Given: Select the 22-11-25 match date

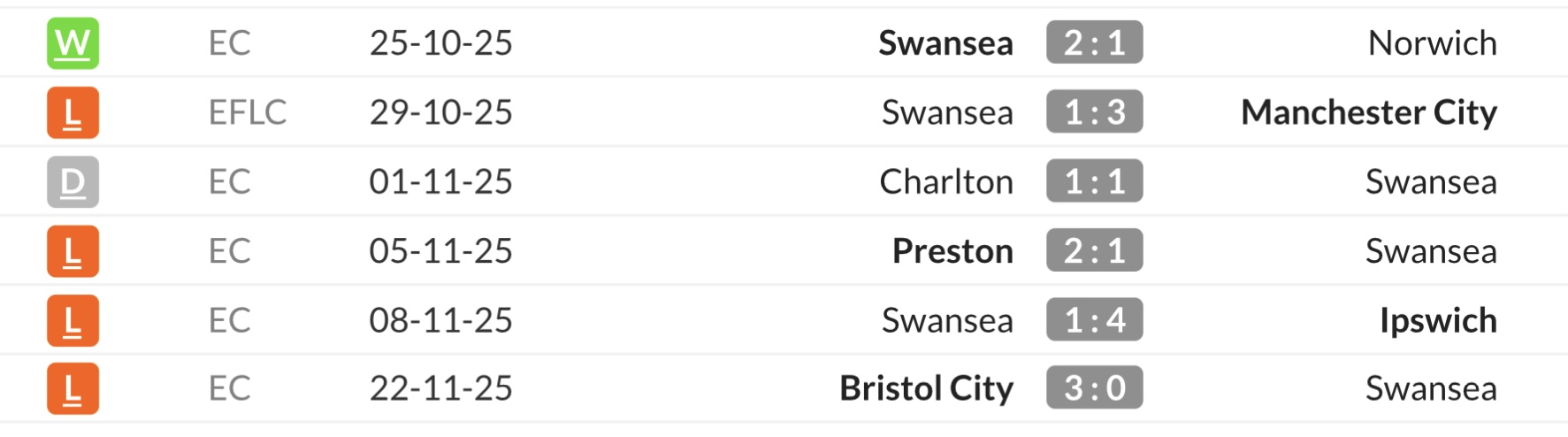Looking at the screenshot, I should [x=440, y=388].
